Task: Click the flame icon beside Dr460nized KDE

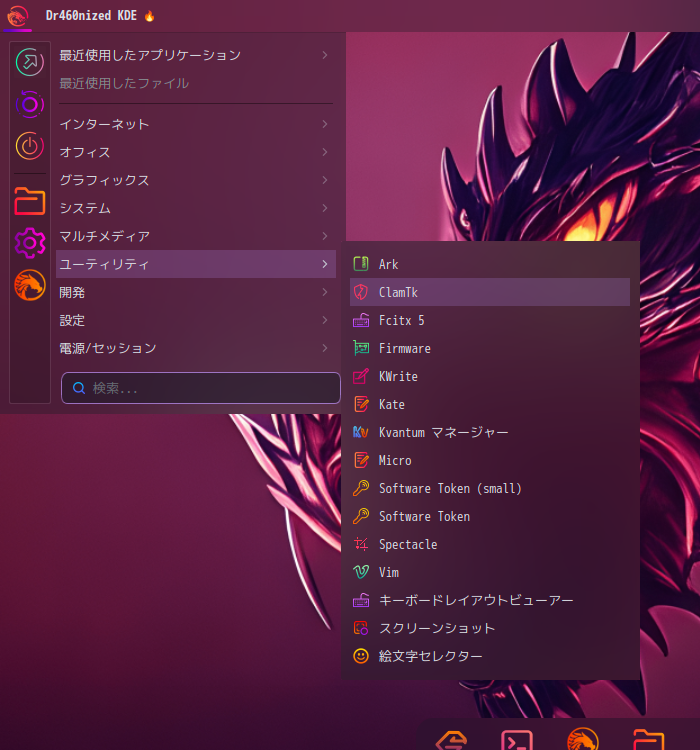Action: point(149,16)
